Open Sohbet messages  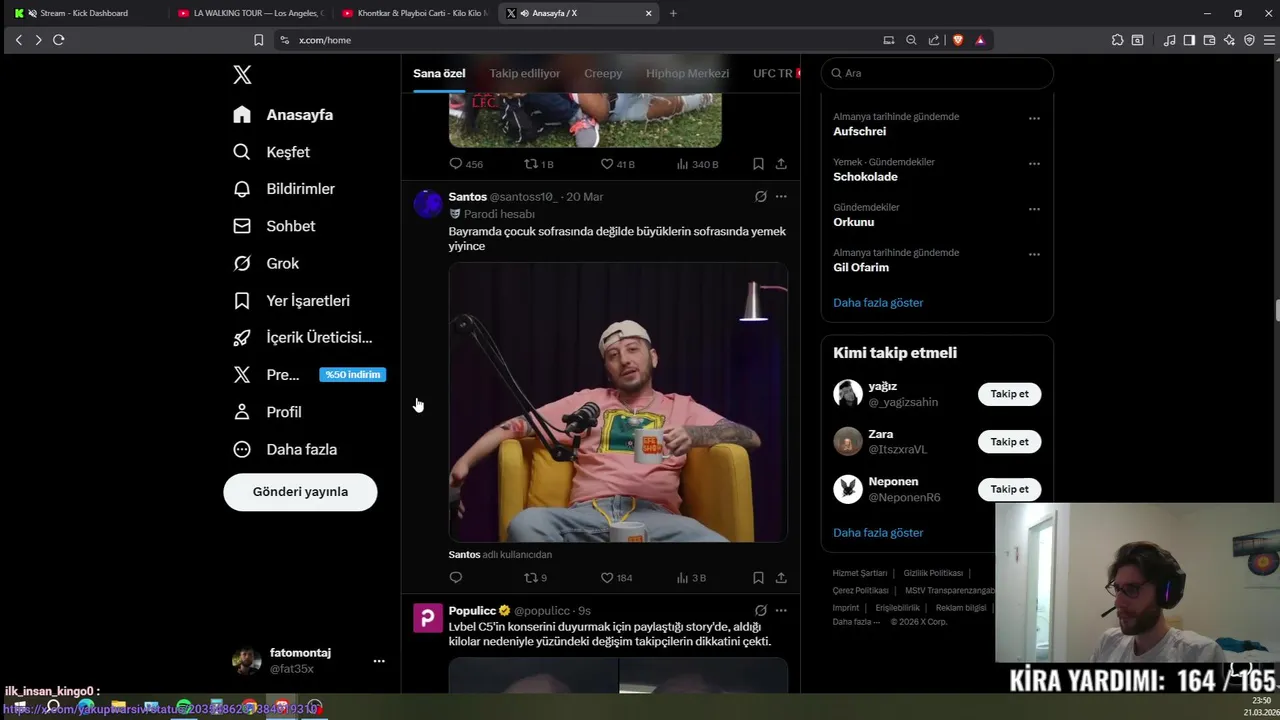[x=275, y=226]
